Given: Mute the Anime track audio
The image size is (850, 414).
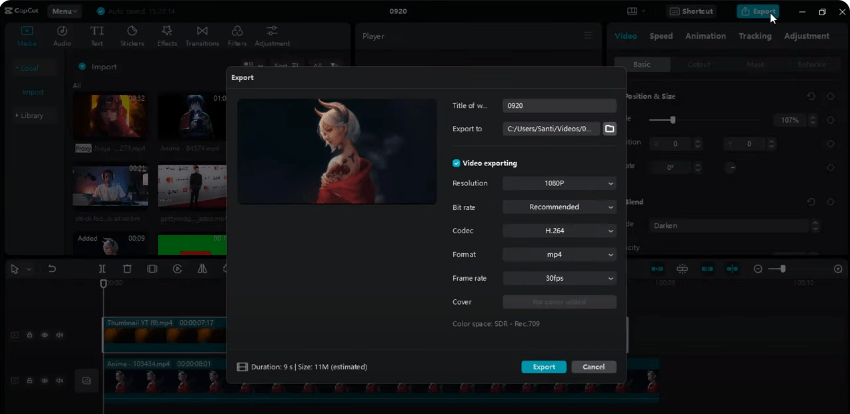Looking at the screenshot, I should (60, 381).
